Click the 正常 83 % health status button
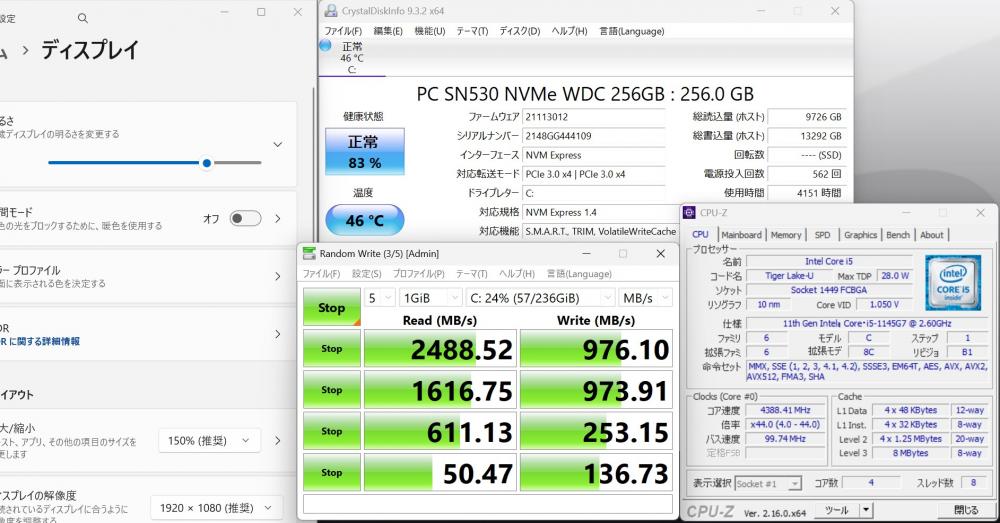The width and height of the screenshot is (1000, 523). pyautogui.click(x=365, y=152)
